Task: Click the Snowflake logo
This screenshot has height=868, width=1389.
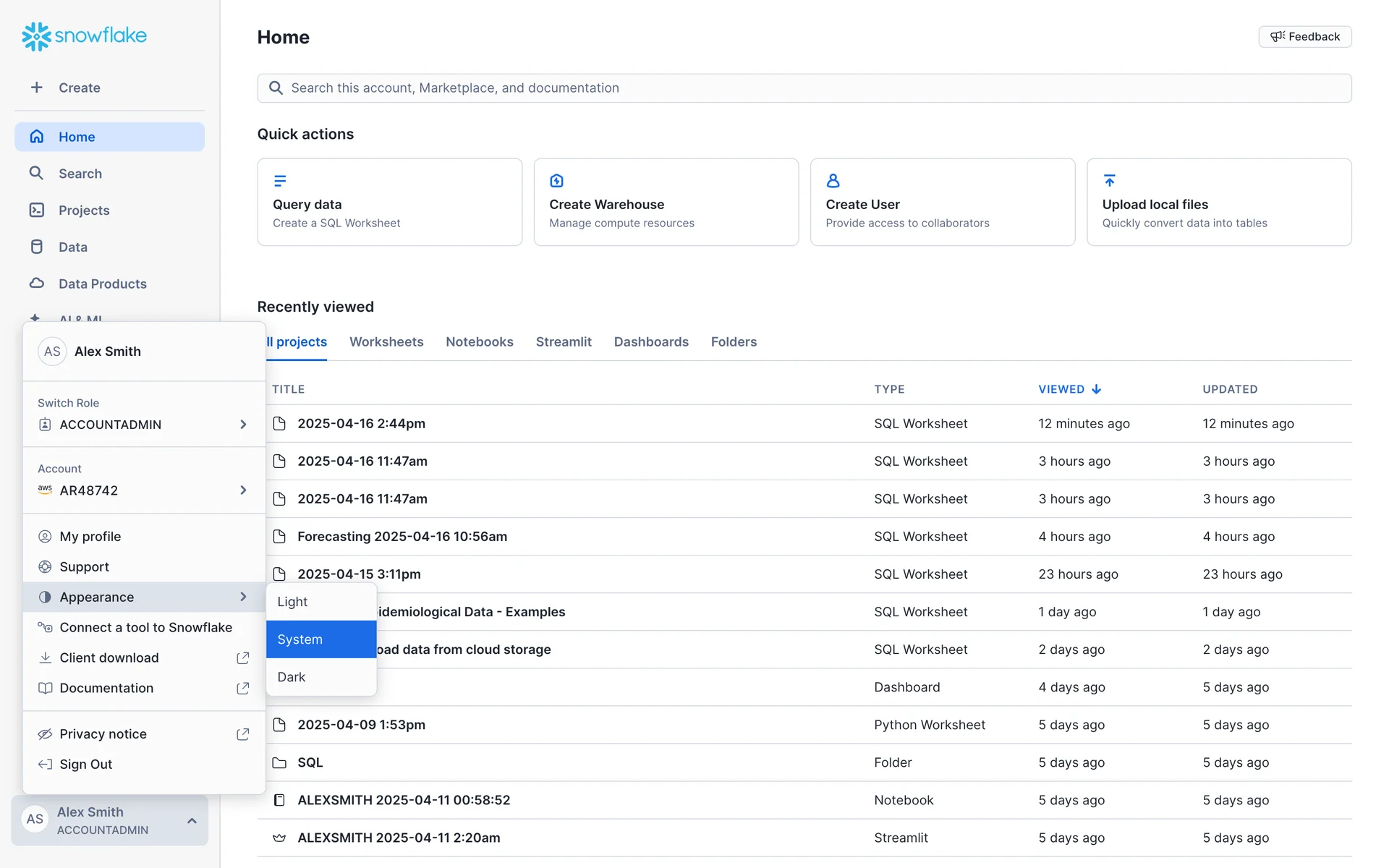Action: (x=84, y=35)
